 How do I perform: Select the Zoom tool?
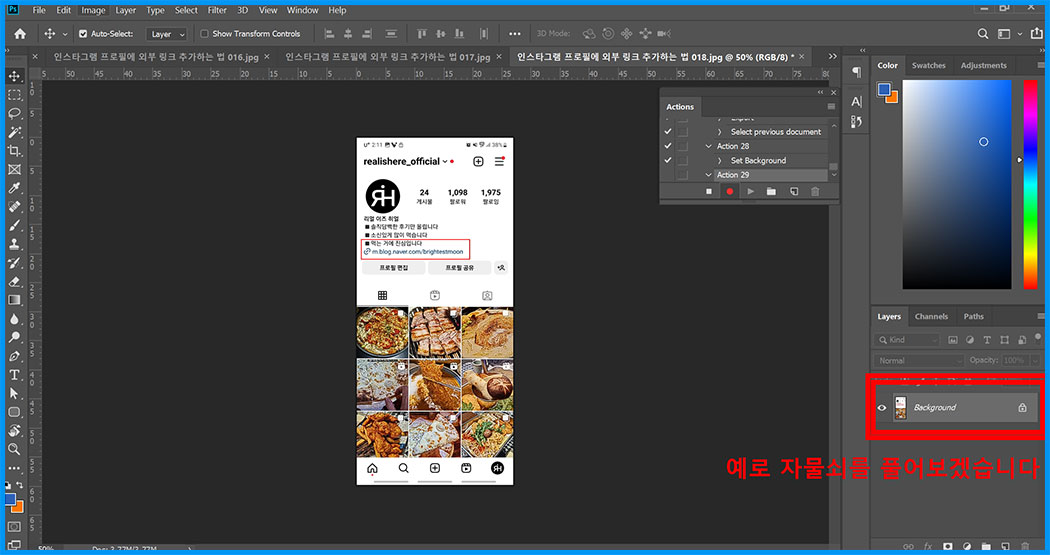pyautogui.click(x=14, y=449)
